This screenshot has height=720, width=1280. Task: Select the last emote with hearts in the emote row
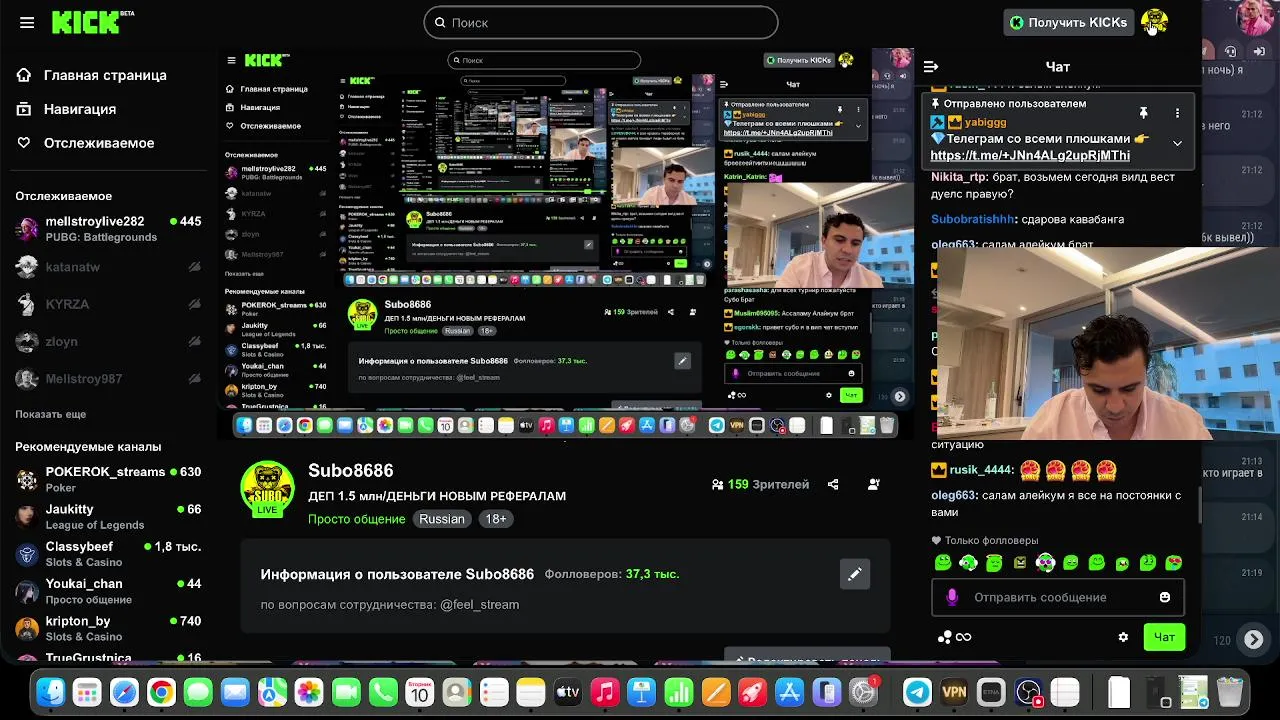pos(1174,563)
